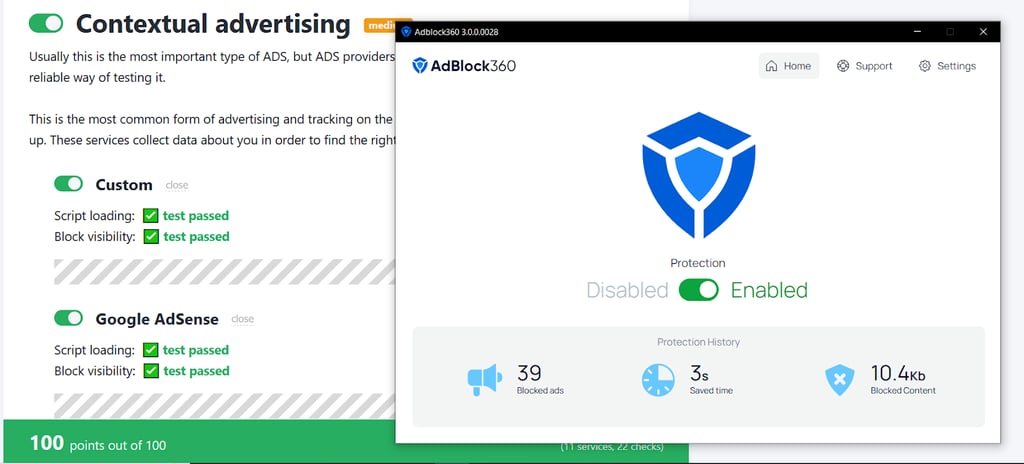Toggle the AdBlock360 Protection switch
This screenshot has width=1024, height=464.
click(x=698, y=290)
